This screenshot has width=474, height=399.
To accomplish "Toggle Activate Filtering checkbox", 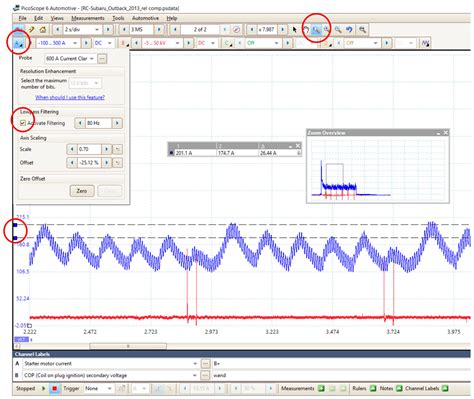I will [x=23, y=123].
